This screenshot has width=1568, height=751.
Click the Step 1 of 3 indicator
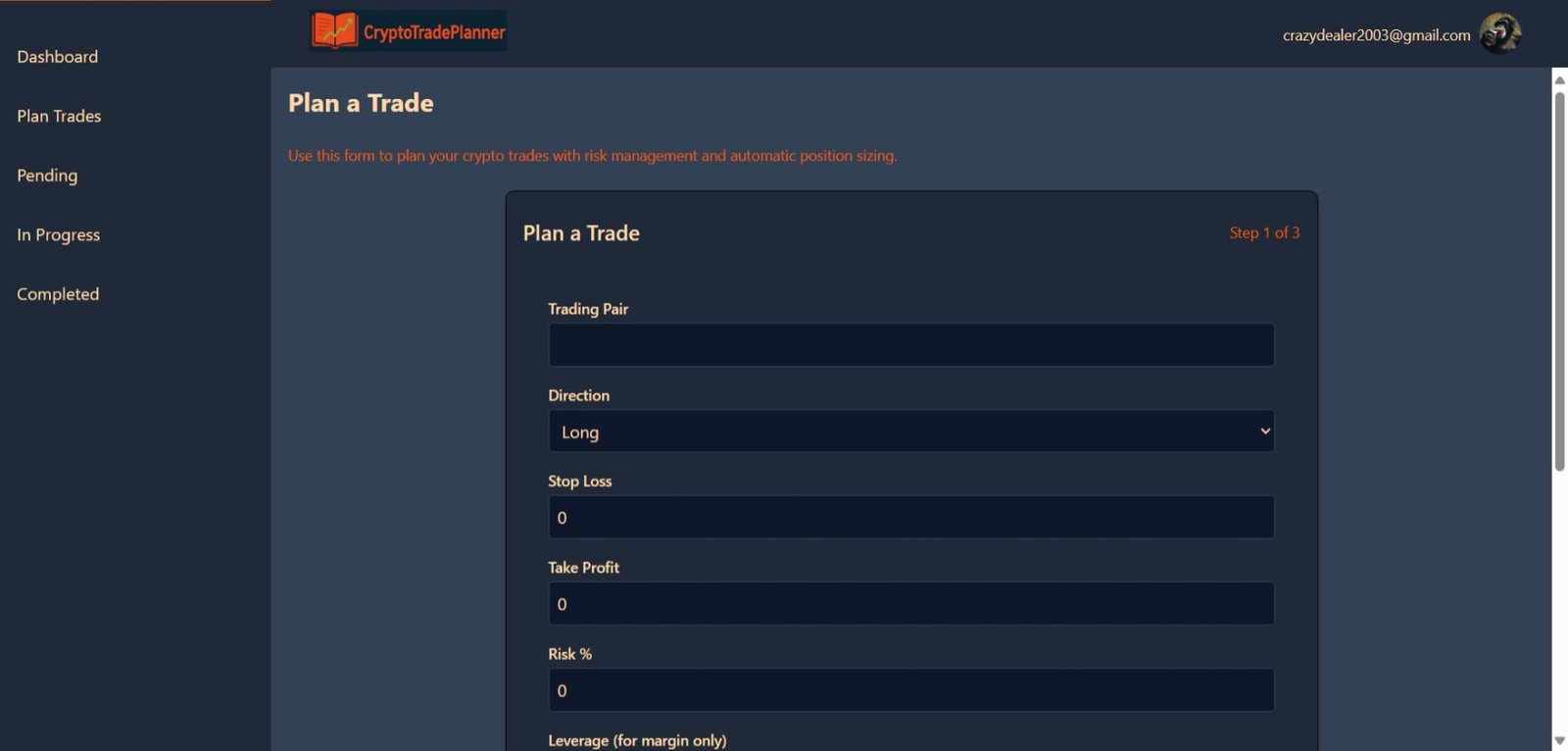1264,232
